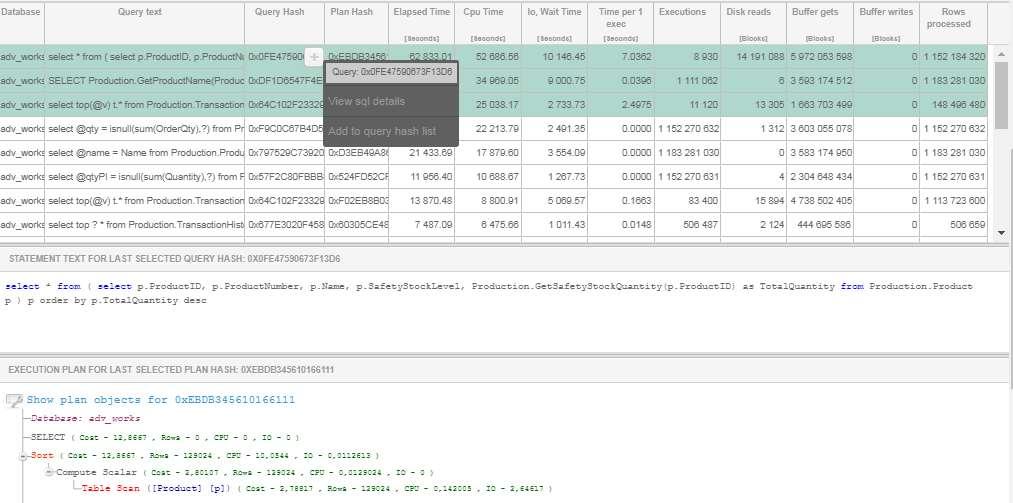
Task: Click rows processed value 148 496 480
Action: pos(959,105)
